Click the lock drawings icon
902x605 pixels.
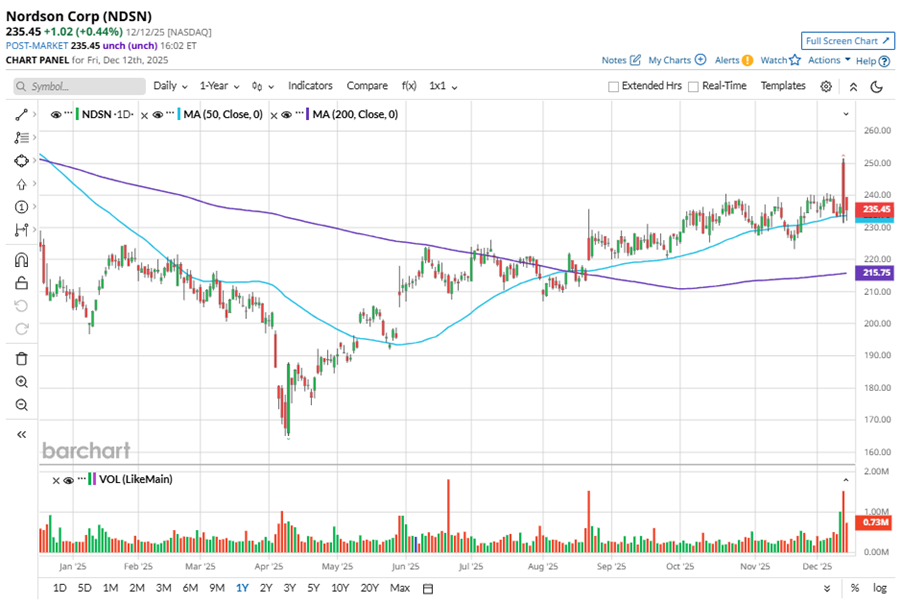pyautogui.click(x=21, y=283)
